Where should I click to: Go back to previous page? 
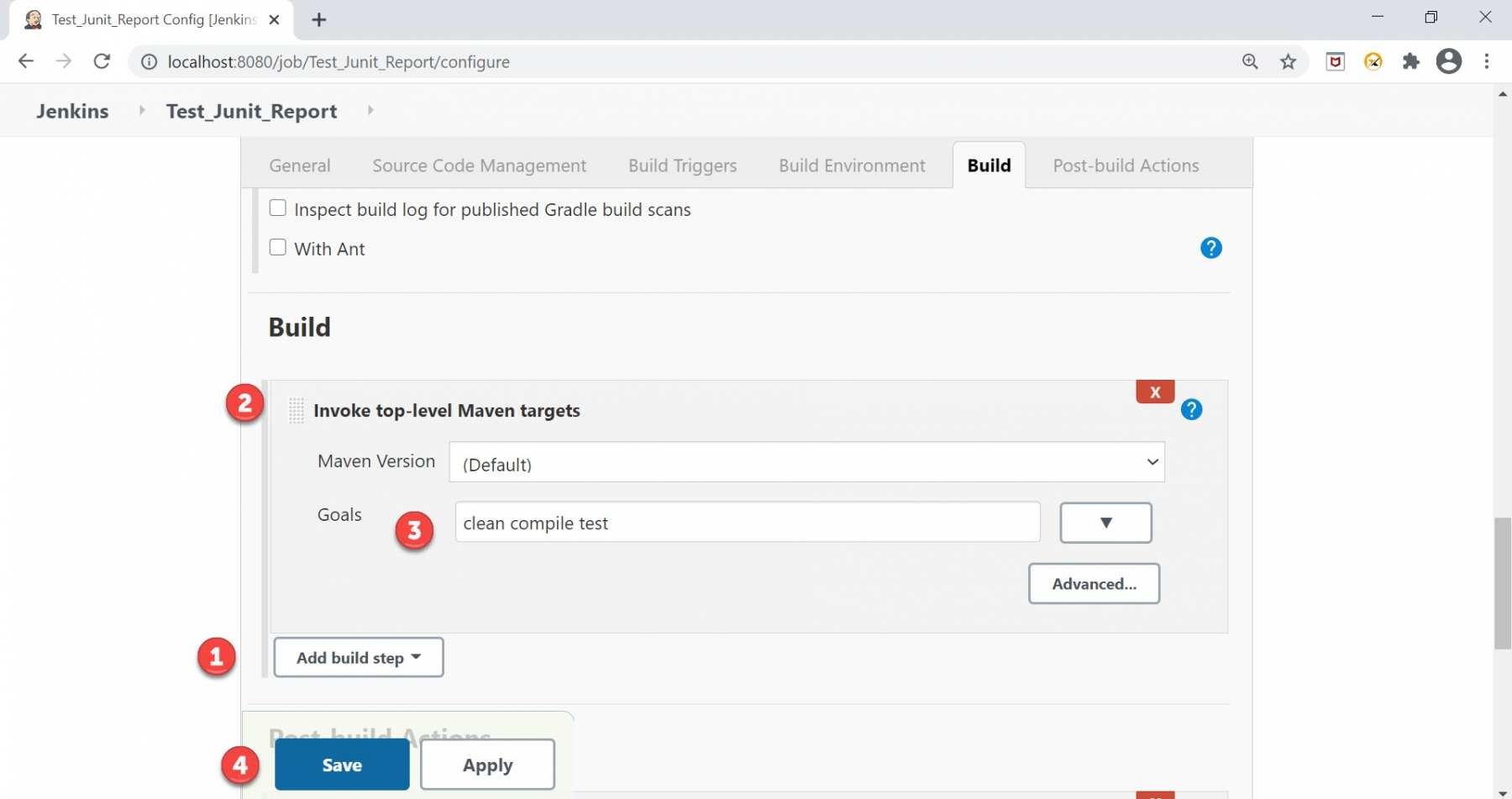(x=25, y=61)
